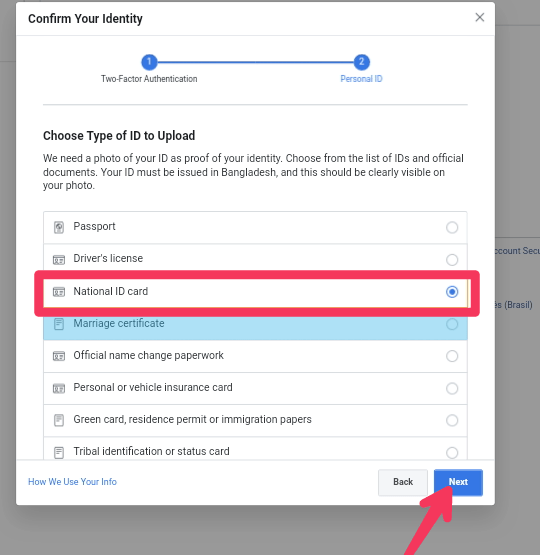Image resolution: width=540 pixels, height=555 pixels.
Task: Click the Back button
Action: 403,482
